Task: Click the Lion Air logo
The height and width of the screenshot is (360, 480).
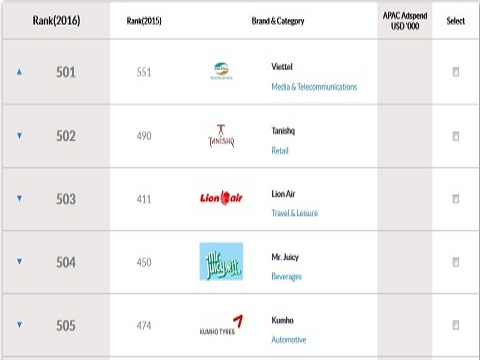Action: click(221, 198)
